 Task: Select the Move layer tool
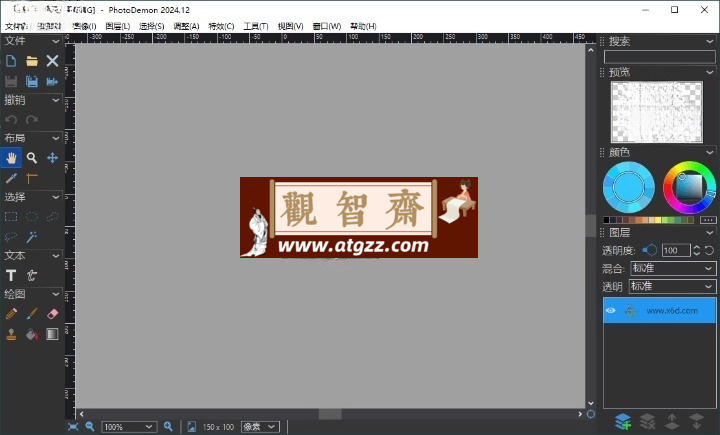[x=52, y=158]
